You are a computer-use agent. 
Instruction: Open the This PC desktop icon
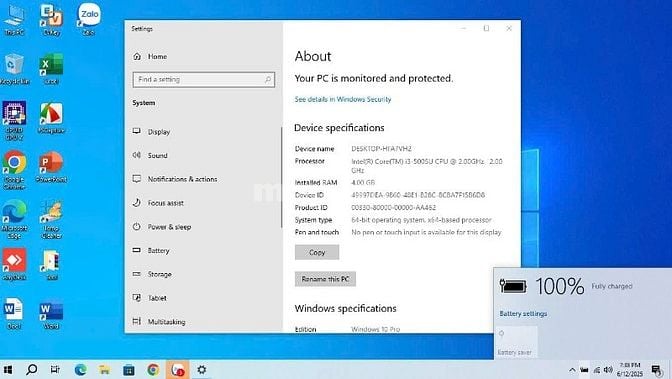tap(14, 19)
